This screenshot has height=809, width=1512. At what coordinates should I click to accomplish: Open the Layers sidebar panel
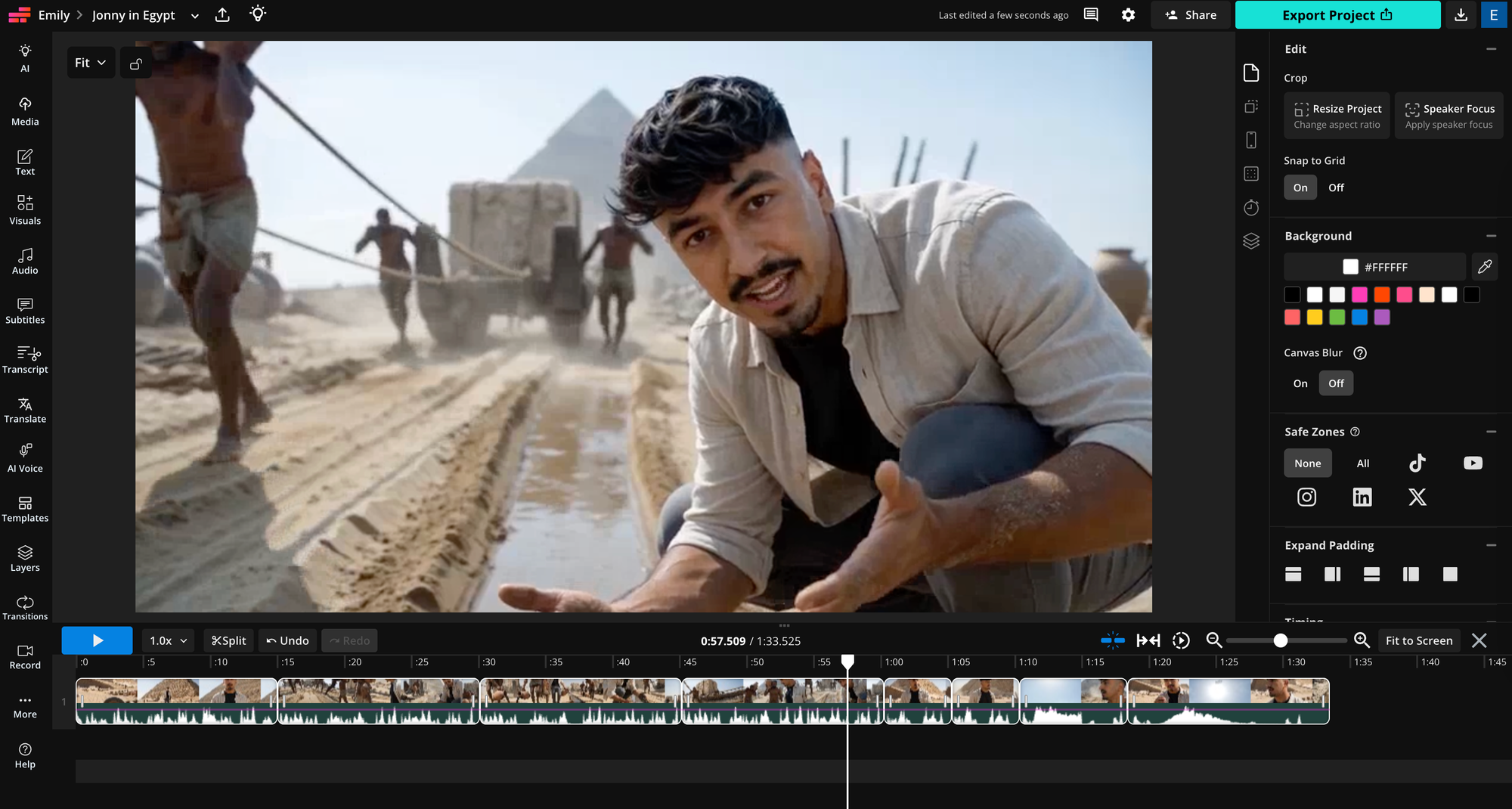click(x=25, y=559)
